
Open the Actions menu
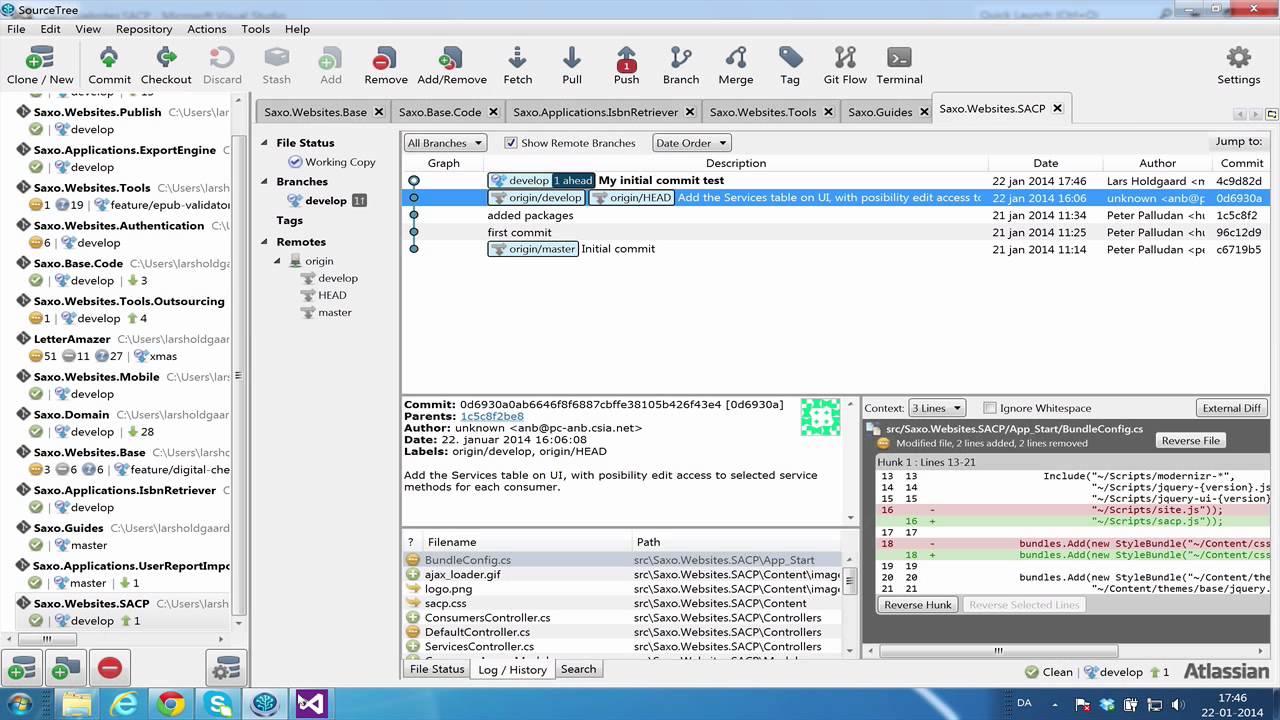pos(207,29)
